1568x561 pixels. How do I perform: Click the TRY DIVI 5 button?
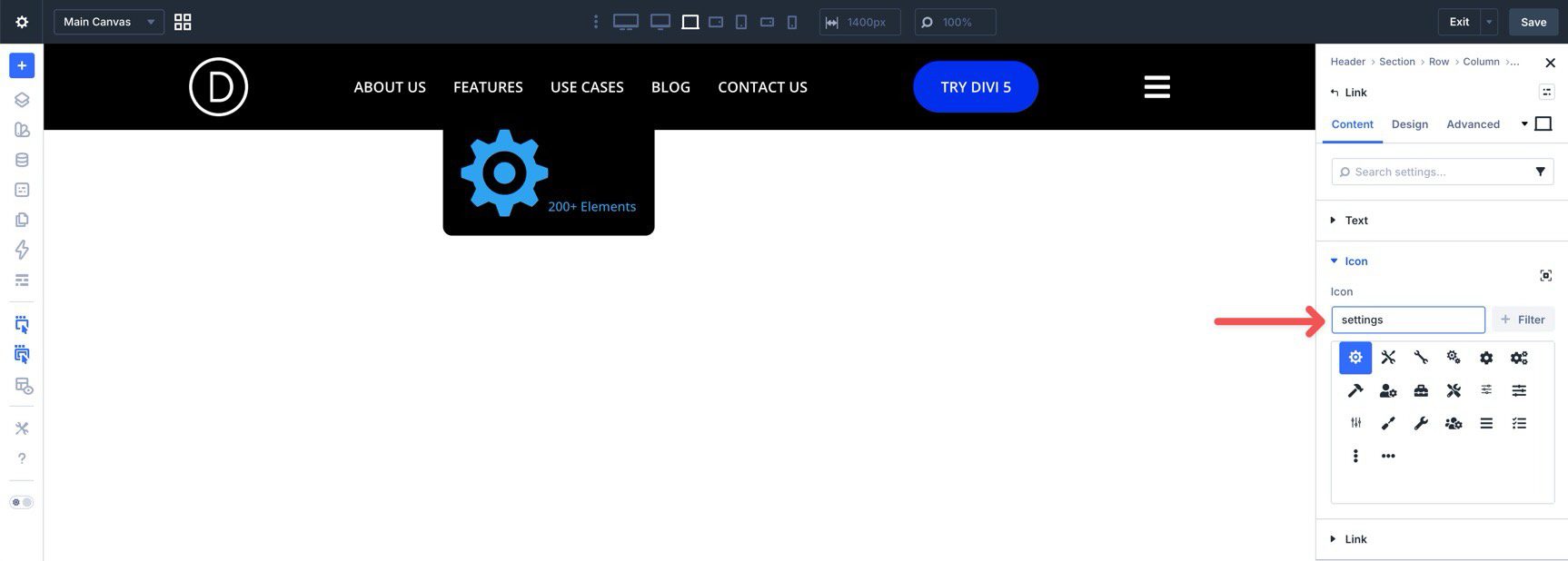click(x=976, y=87)
